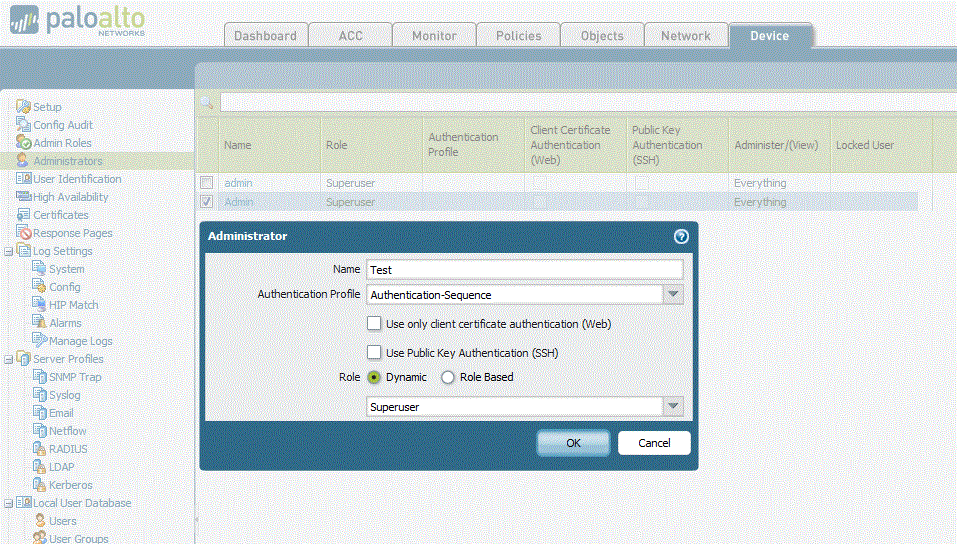Viewport: 957px width, 544px height.
Task: Collapse the Server Profiles tree node
Action: (9, 359)
